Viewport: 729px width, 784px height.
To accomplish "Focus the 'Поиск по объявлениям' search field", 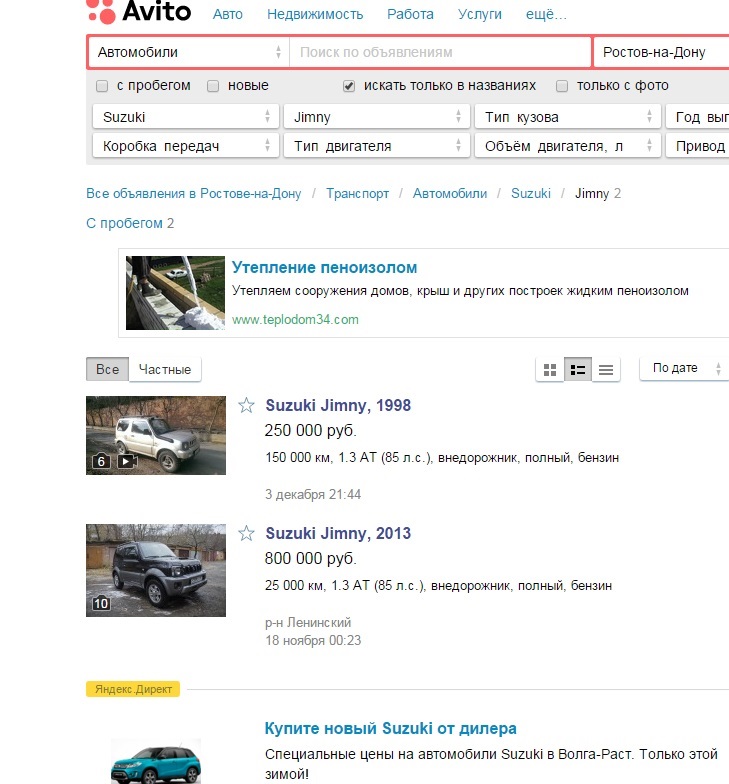I will click(x=440, y=52).
